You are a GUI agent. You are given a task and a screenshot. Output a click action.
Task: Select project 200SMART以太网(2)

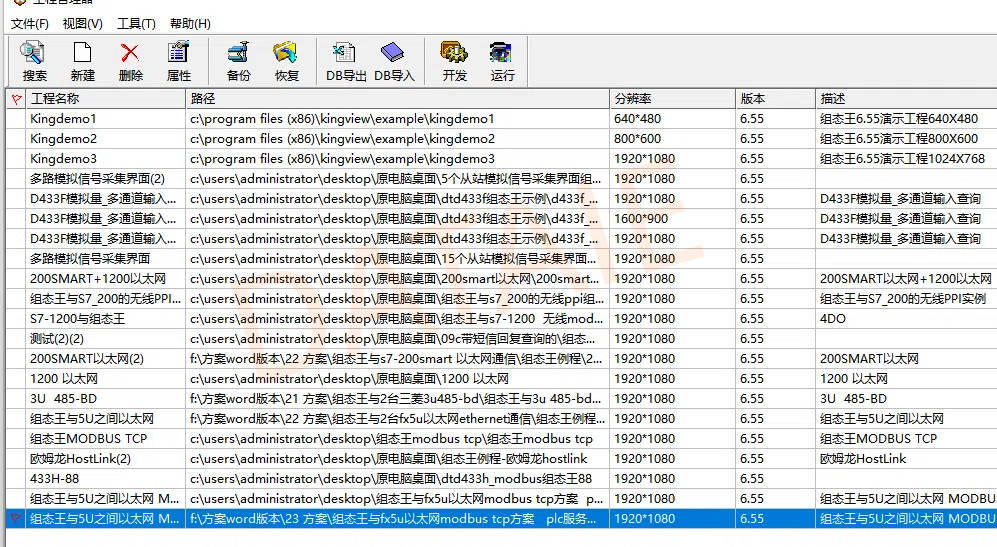[87, 359]
